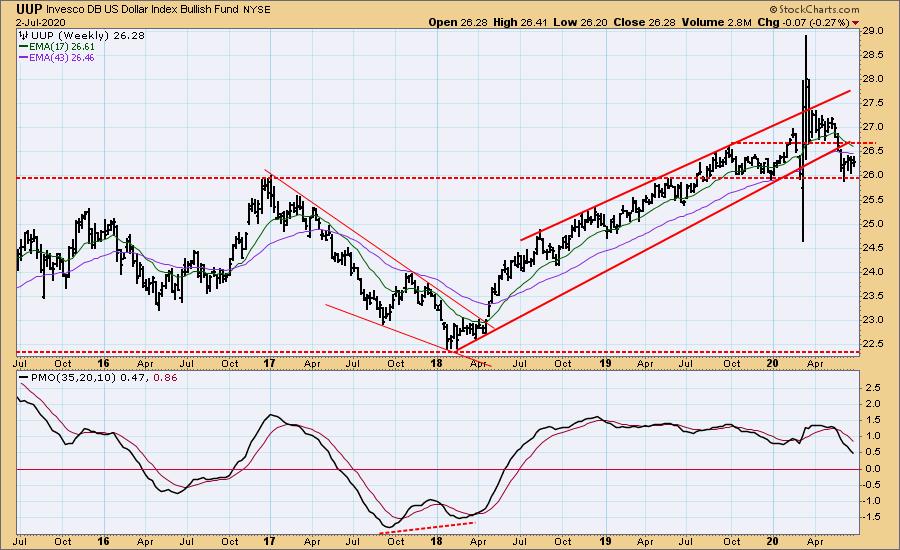
Task: Click the 'High 26.41' value
Action: pyautogui.click(x=520, y=22)
